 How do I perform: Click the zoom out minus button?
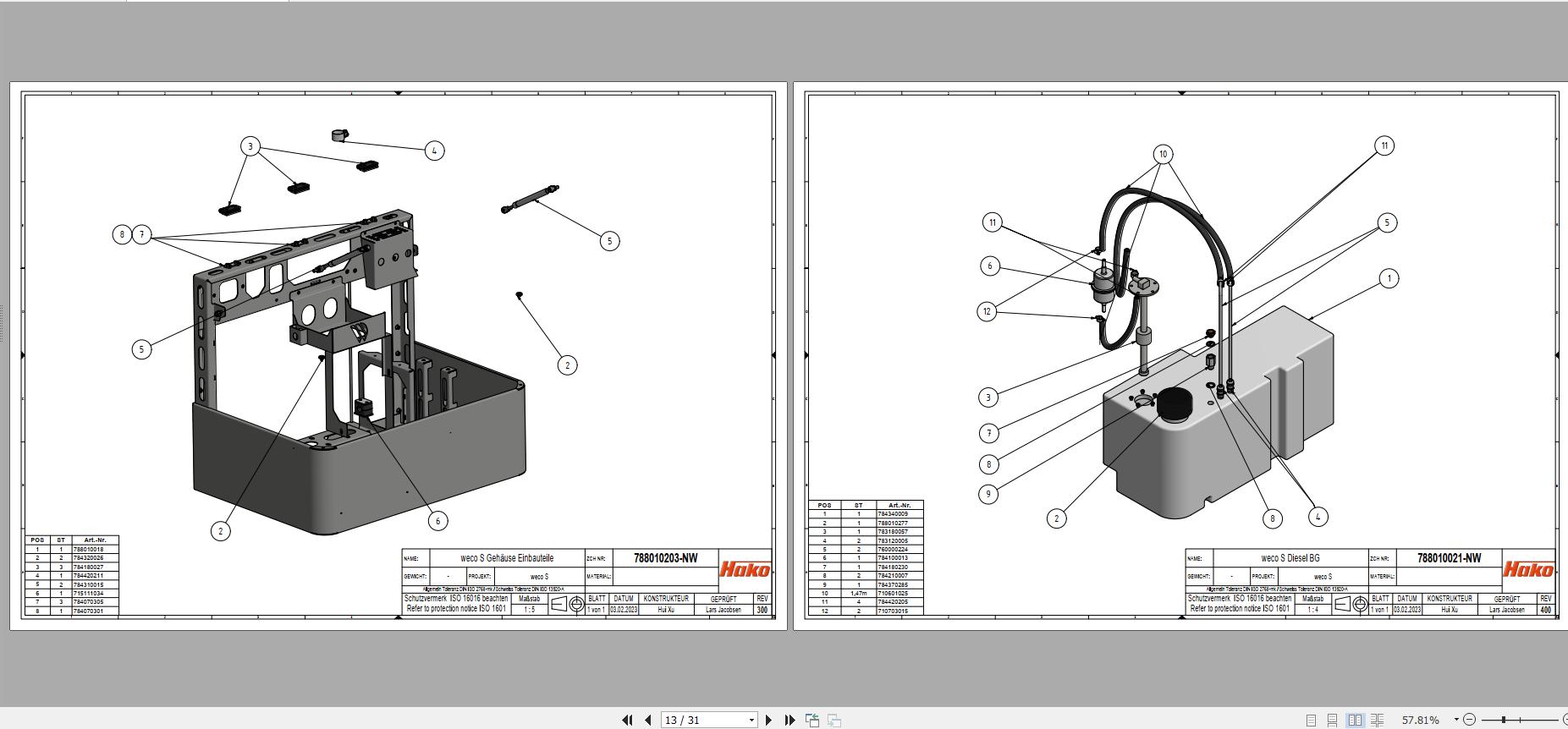coord(1470,720)
